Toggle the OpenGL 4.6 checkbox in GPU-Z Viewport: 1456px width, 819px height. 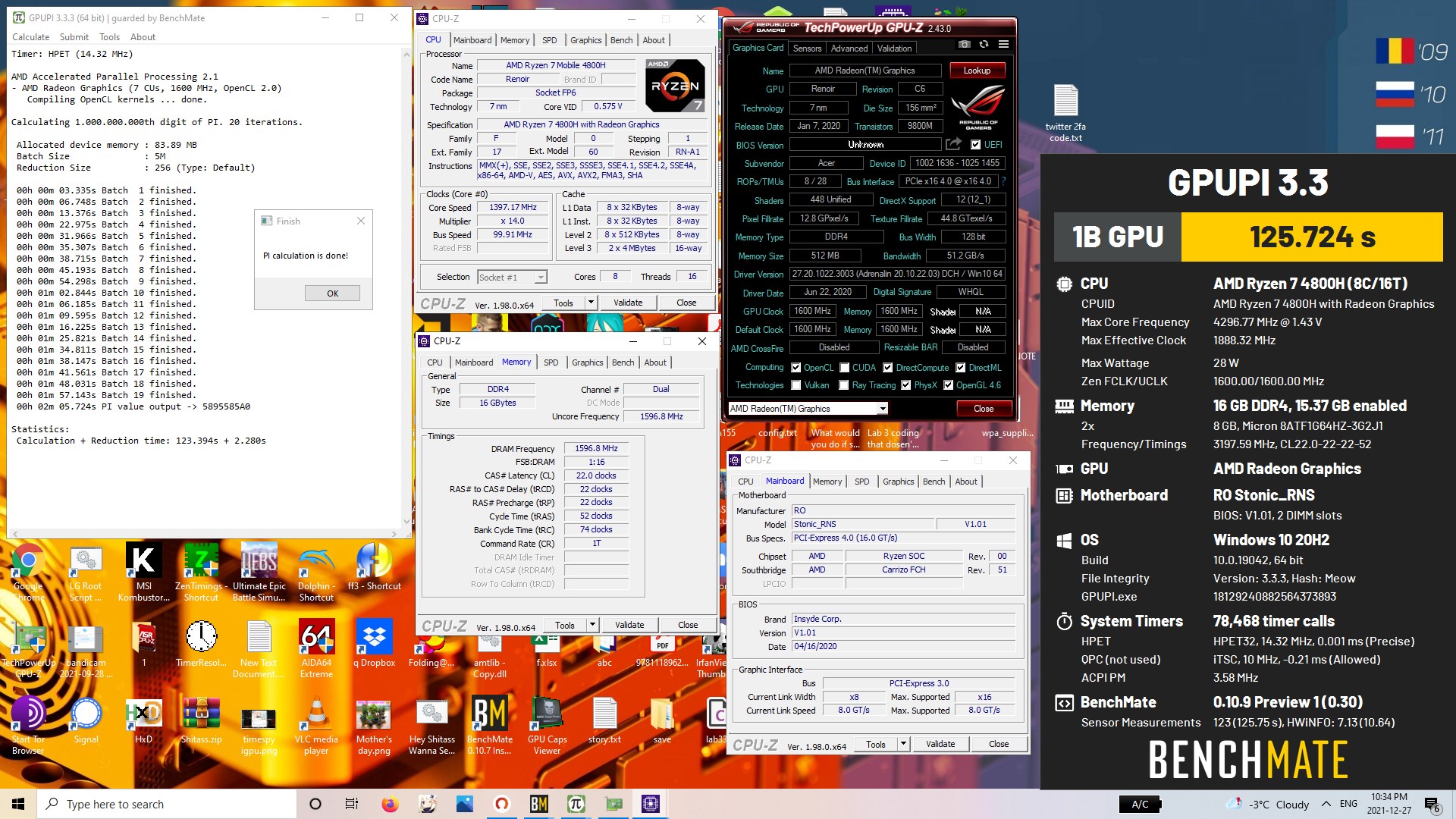pyautogui.click(x=948, y=385)
